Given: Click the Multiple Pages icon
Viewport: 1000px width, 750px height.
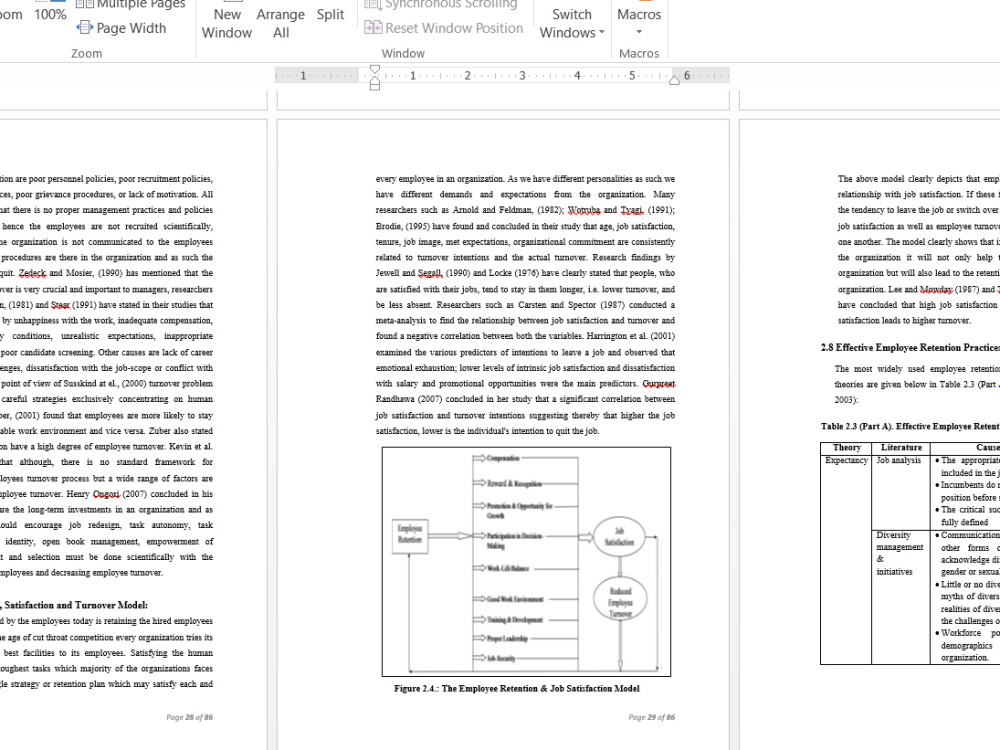Looking at the screenshot, I should (84, 4).
